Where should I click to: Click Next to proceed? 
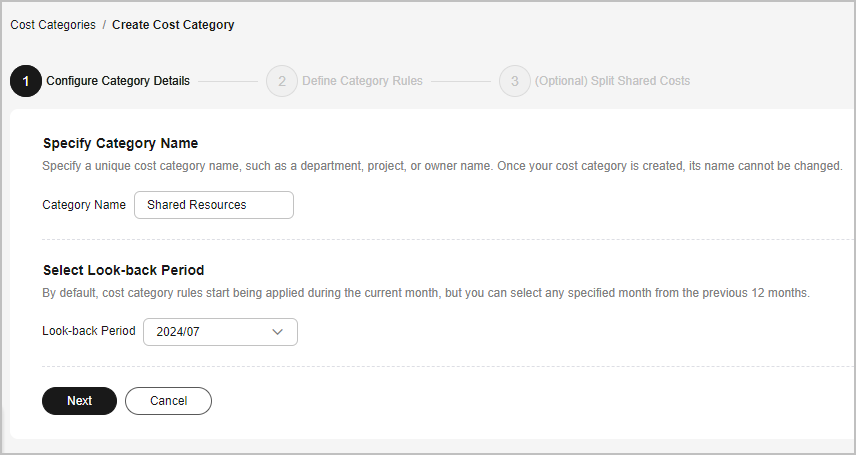point(80,401)
